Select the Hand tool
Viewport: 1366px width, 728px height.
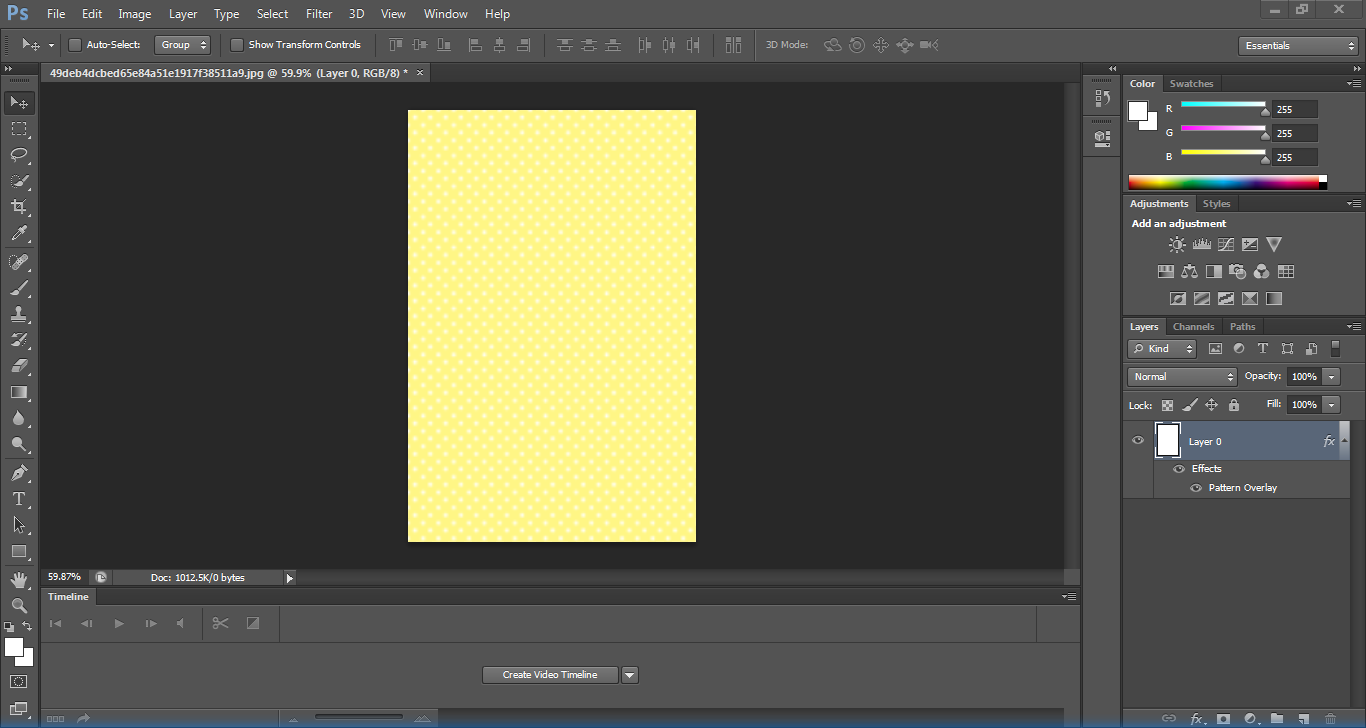tap(19, 579)
